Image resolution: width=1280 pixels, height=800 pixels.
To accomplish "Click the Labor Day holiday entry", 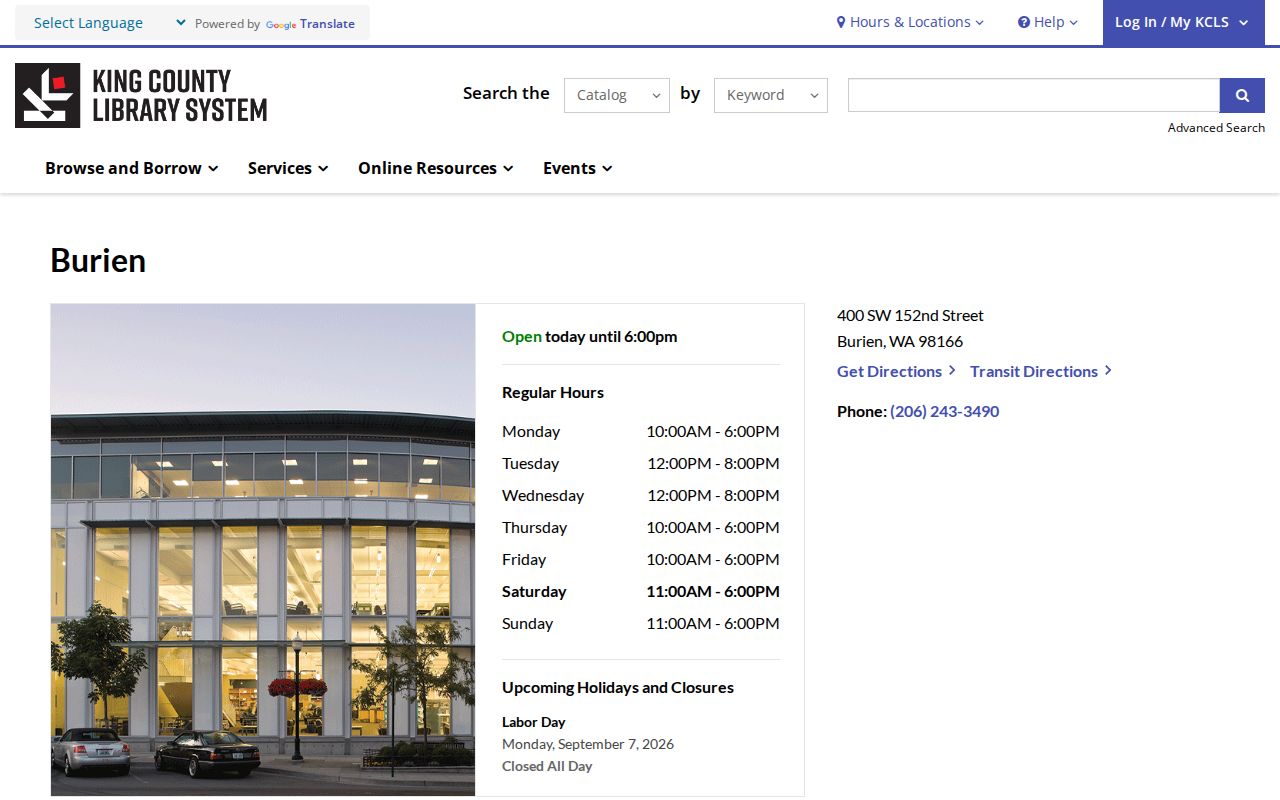I will tap(534, 722).
